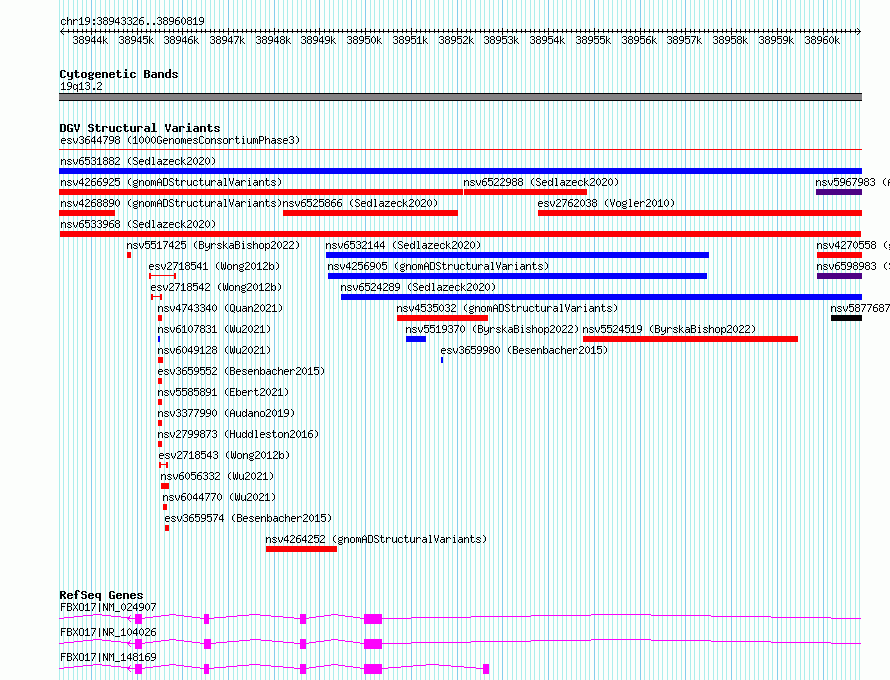Open esv2718543 (Wong2012b) variant
This screenshot has width=890, height=680.
point(224,455)
